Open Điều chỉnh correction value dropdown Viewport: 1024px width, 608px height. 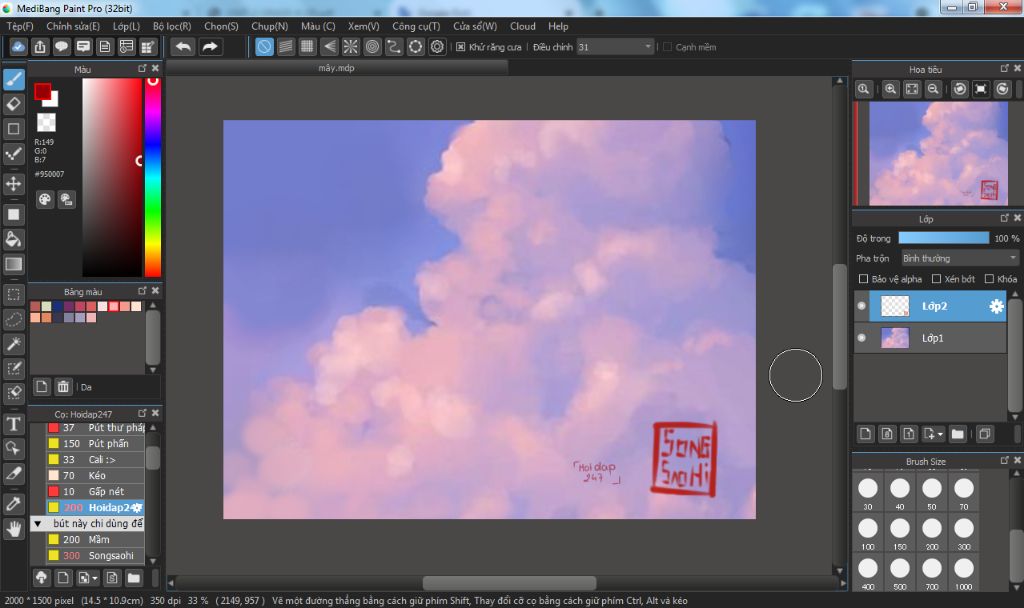[615, 47]
